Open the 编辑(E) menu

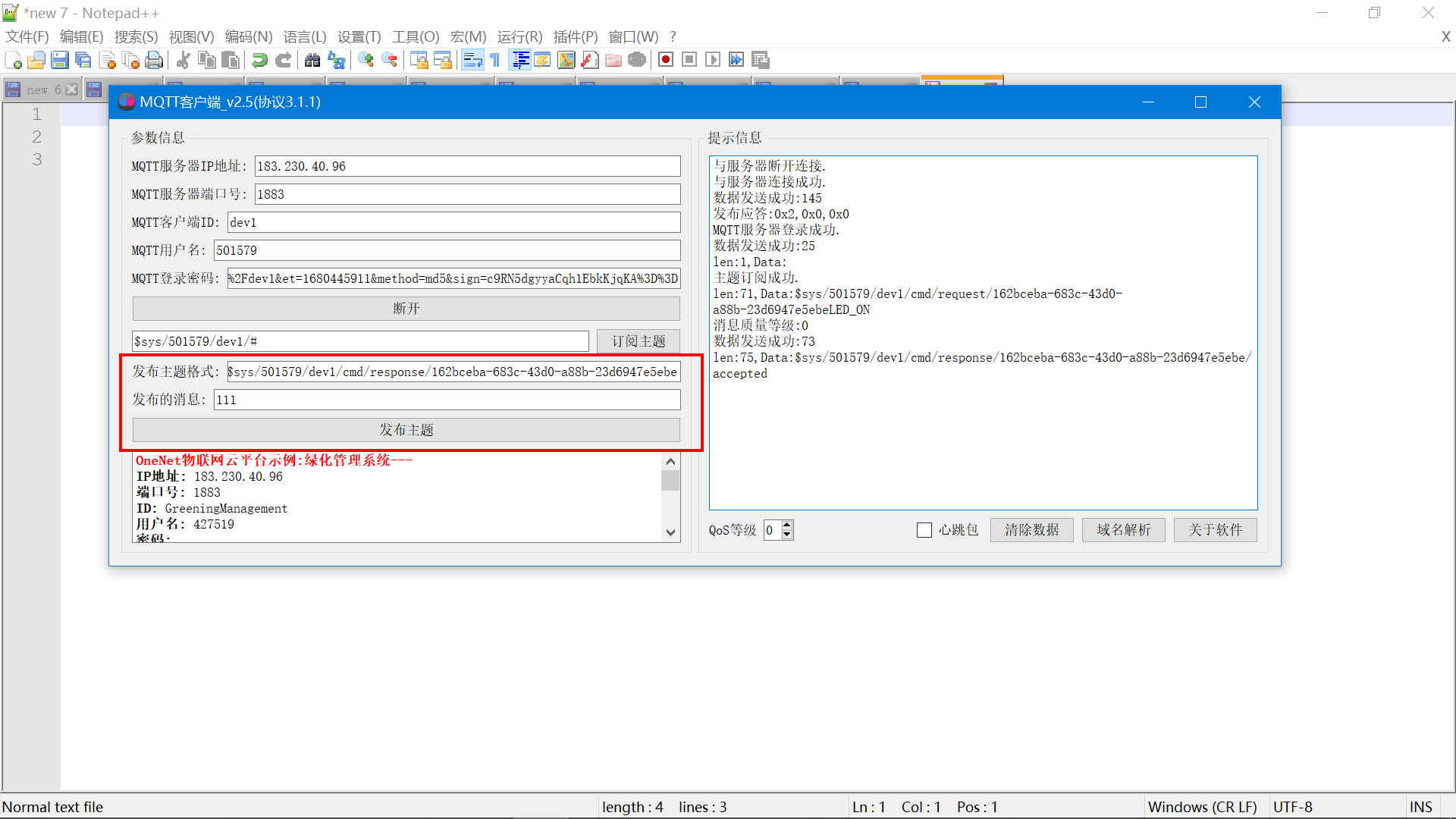click(x=81, y=36)
